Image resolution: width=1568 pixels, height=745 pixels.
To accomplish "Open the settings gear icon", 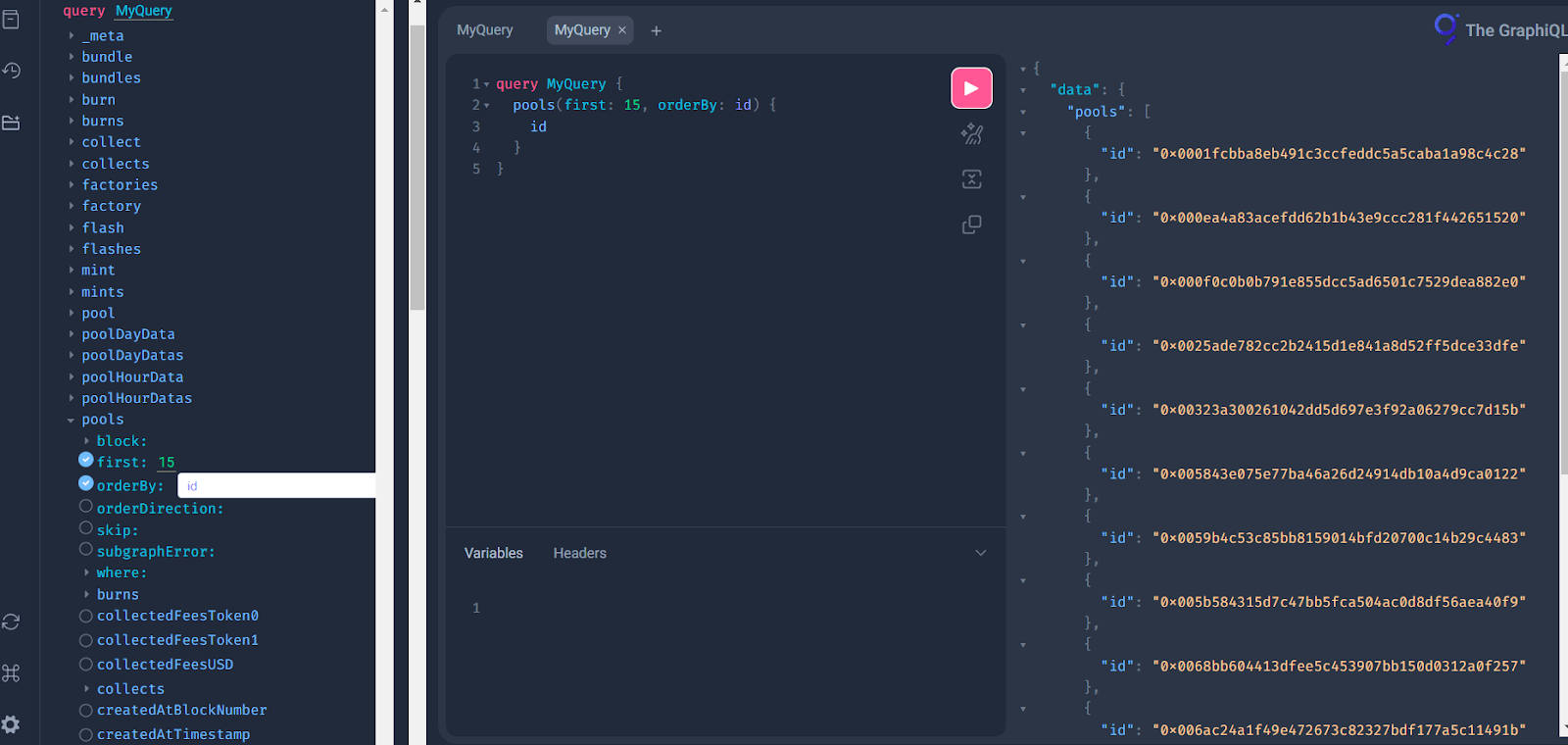I will pos(12,724).
